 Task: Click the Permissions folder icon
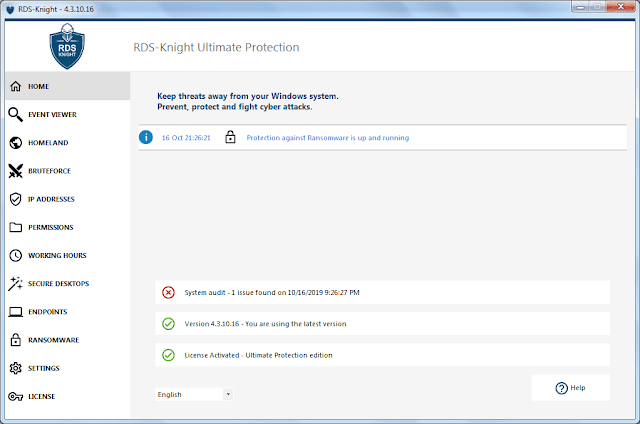[x=16, y=227]
